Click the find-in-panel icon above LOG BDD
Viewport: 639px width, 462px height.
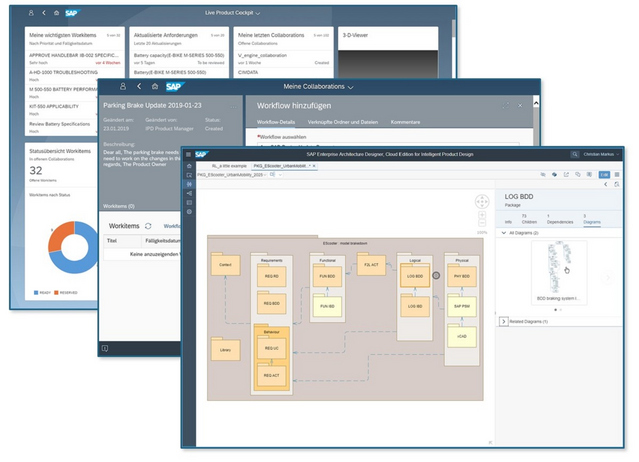coord(617,185)
